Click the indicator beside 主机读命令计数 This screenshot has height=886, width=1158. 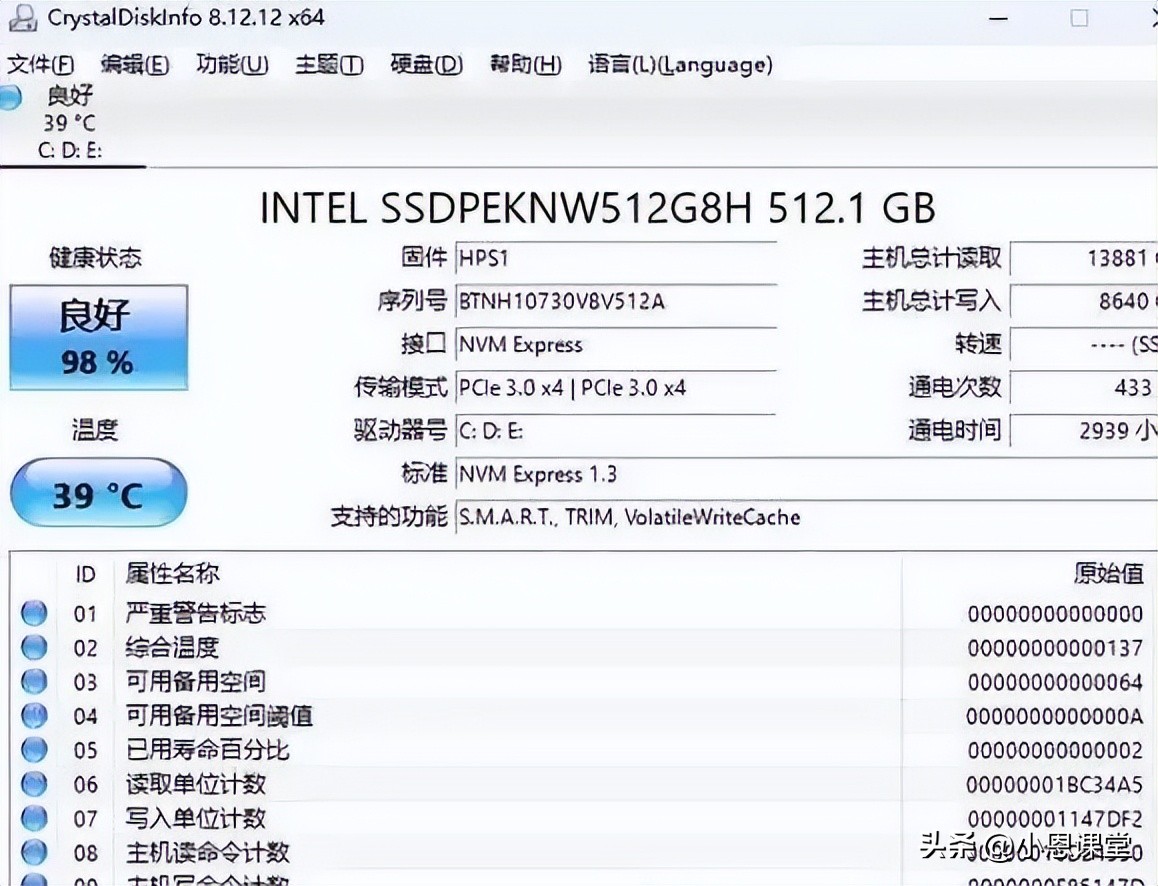pyautogui.click(x=34, y=853)
